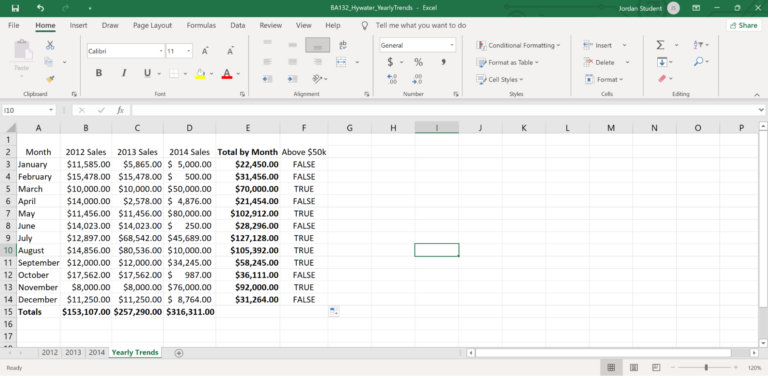
Task: Click the Auto Fill Options icon
Action: (x=334, y=311)
